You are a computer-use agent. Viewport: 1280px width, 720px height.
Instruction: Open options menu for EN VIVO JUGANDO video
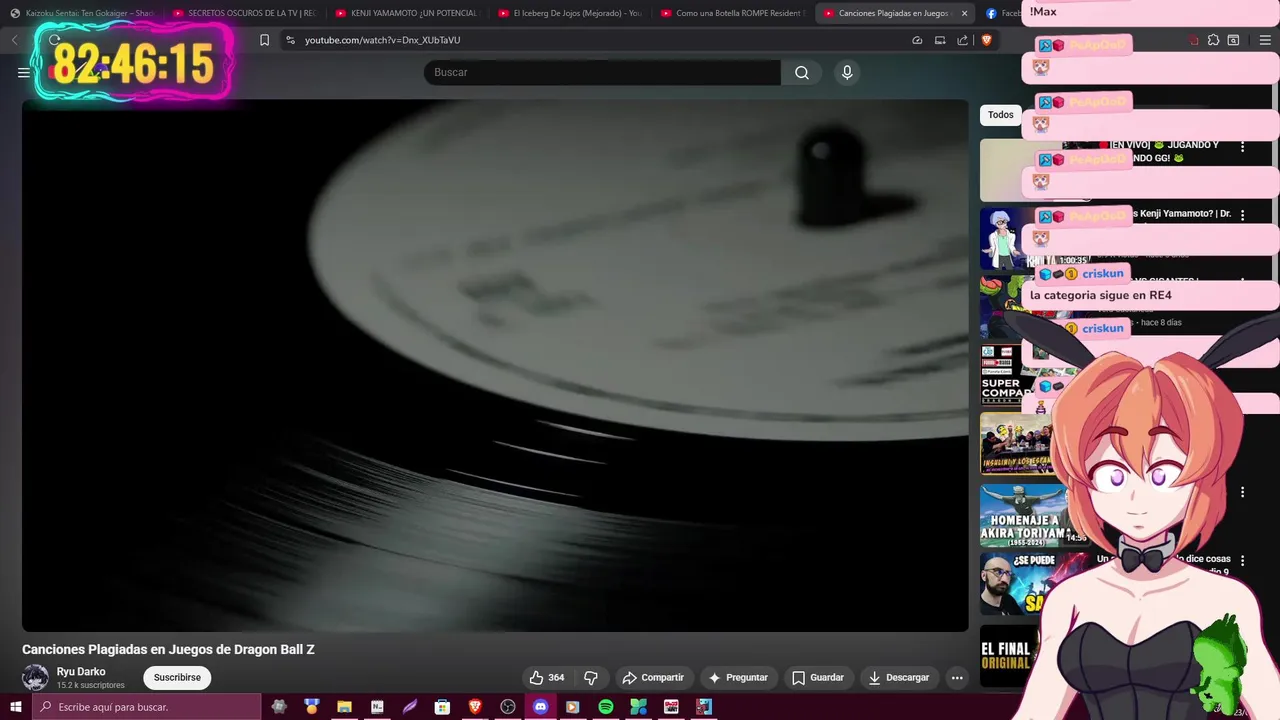[1243, 147]
